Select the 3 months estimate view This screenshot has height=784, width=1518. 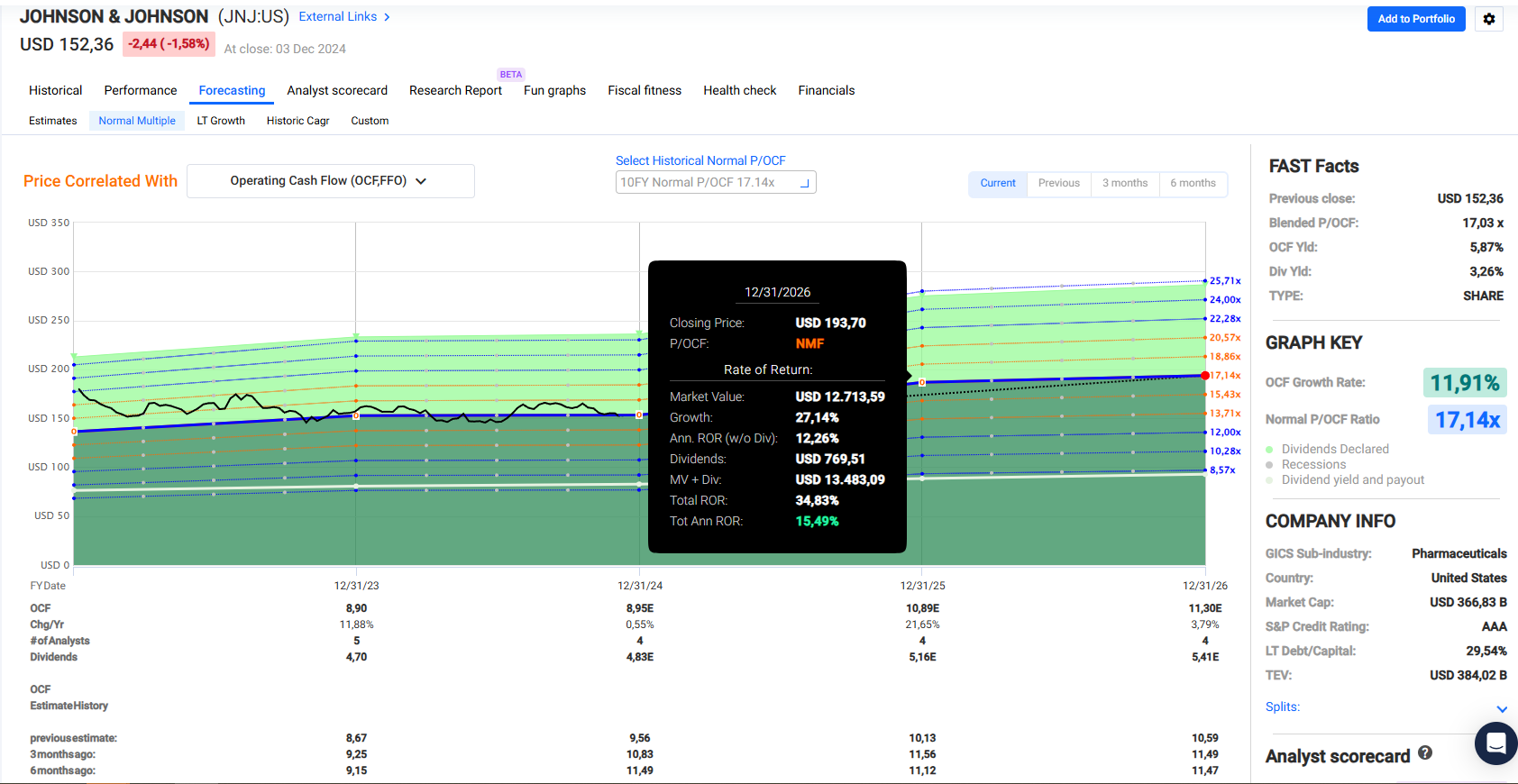[x=1125, y=183]
